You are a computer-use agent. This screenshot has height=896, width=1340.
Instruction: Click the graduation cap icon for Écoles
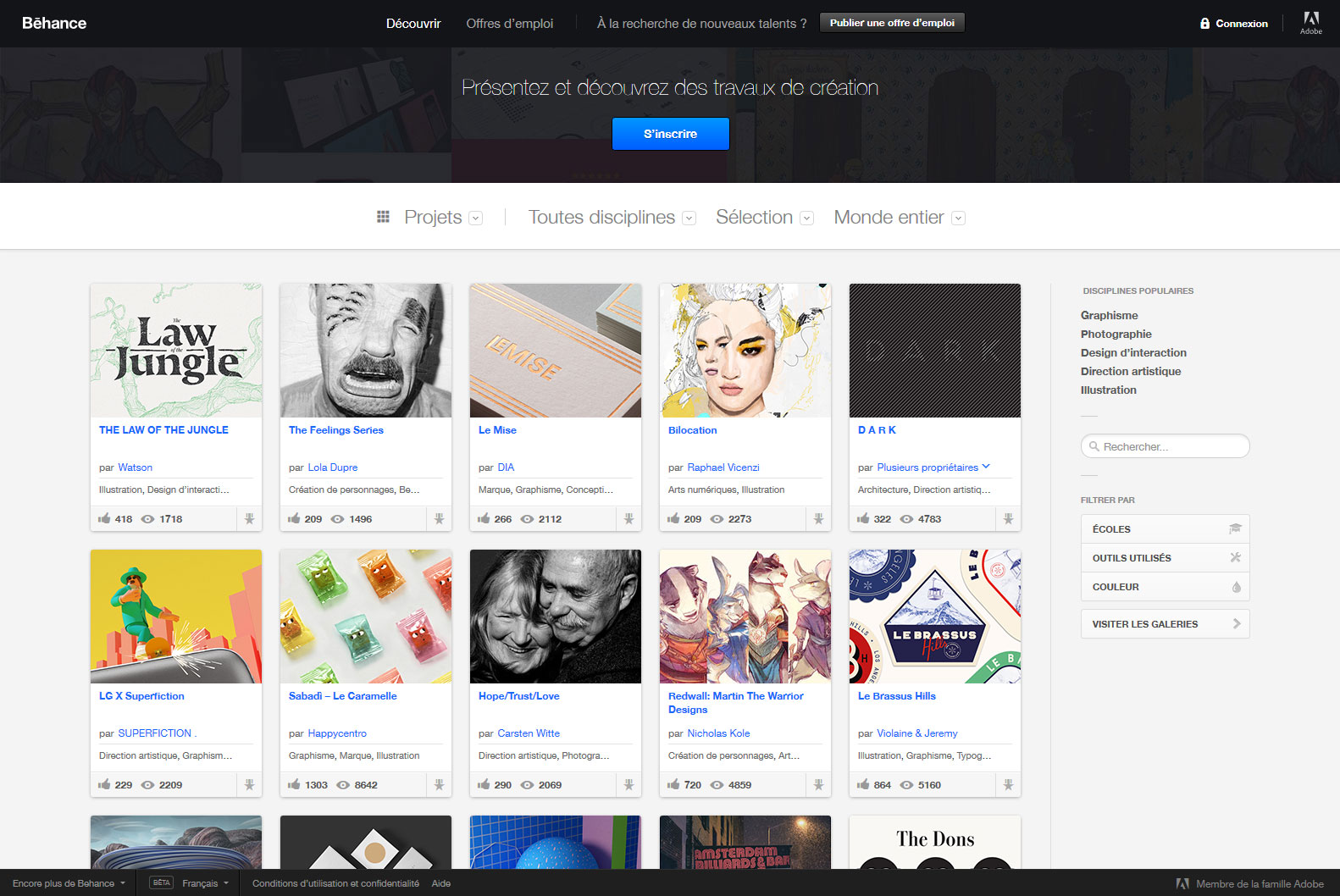tap(1235, 529)
